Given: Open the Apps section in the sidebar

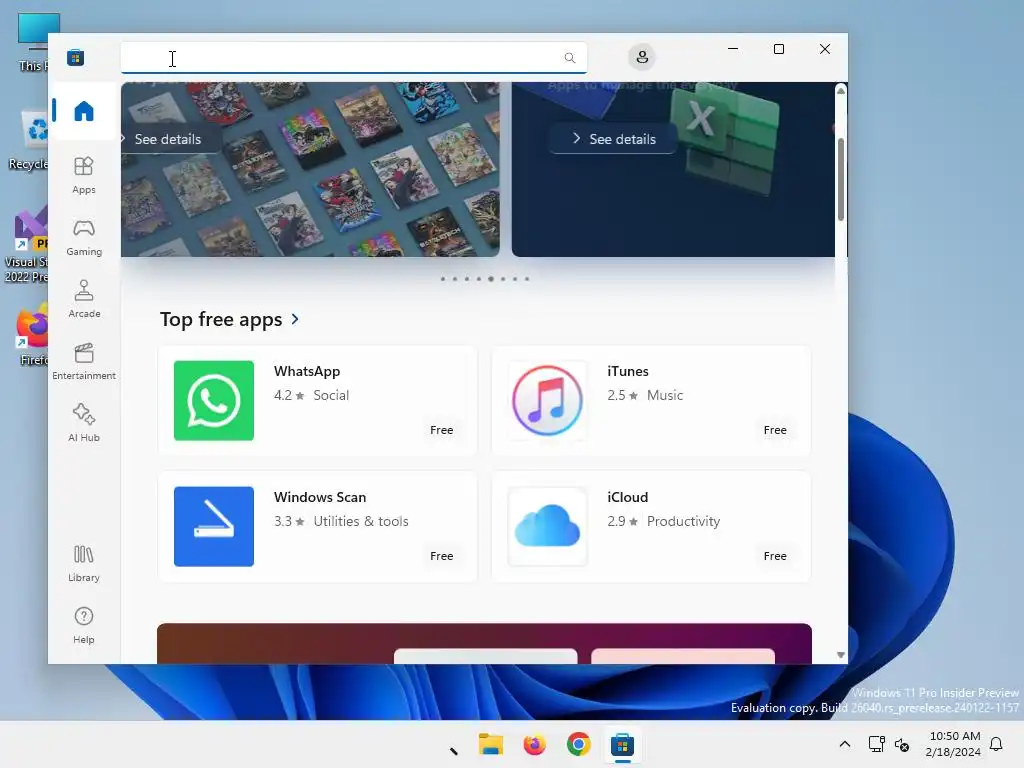Looking at the screenshot, I should tap(84, 176).
